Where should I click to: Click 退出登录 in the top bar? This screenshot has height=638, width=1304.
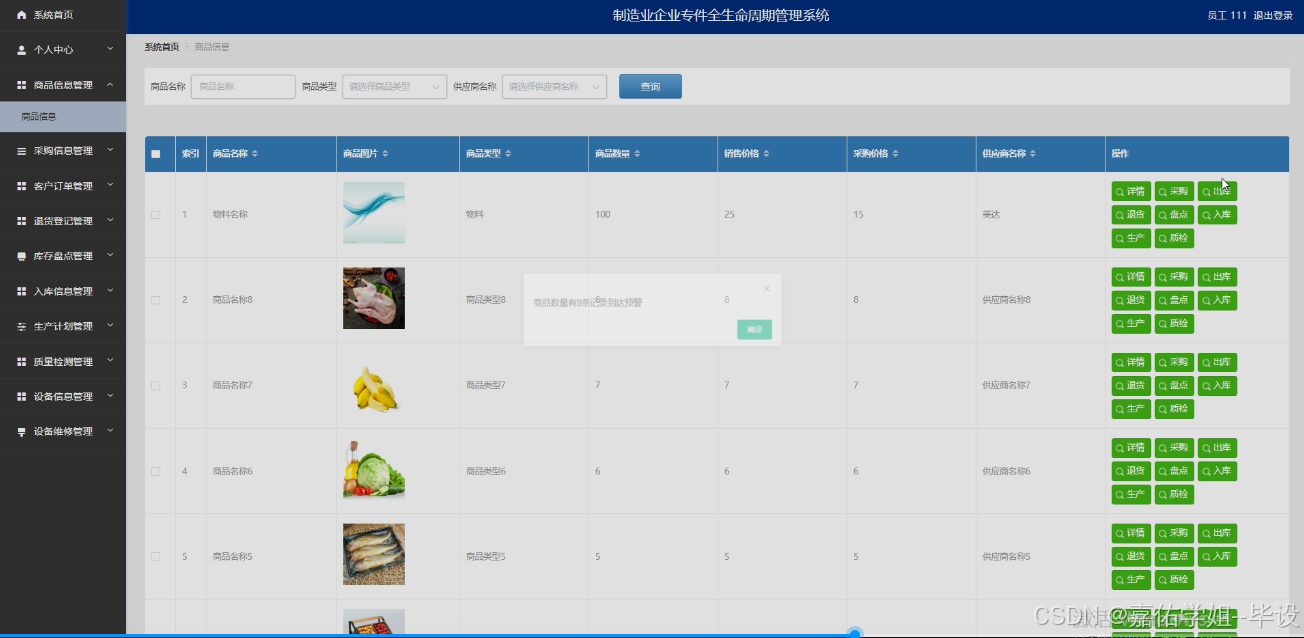click(x=1273, y=15)
